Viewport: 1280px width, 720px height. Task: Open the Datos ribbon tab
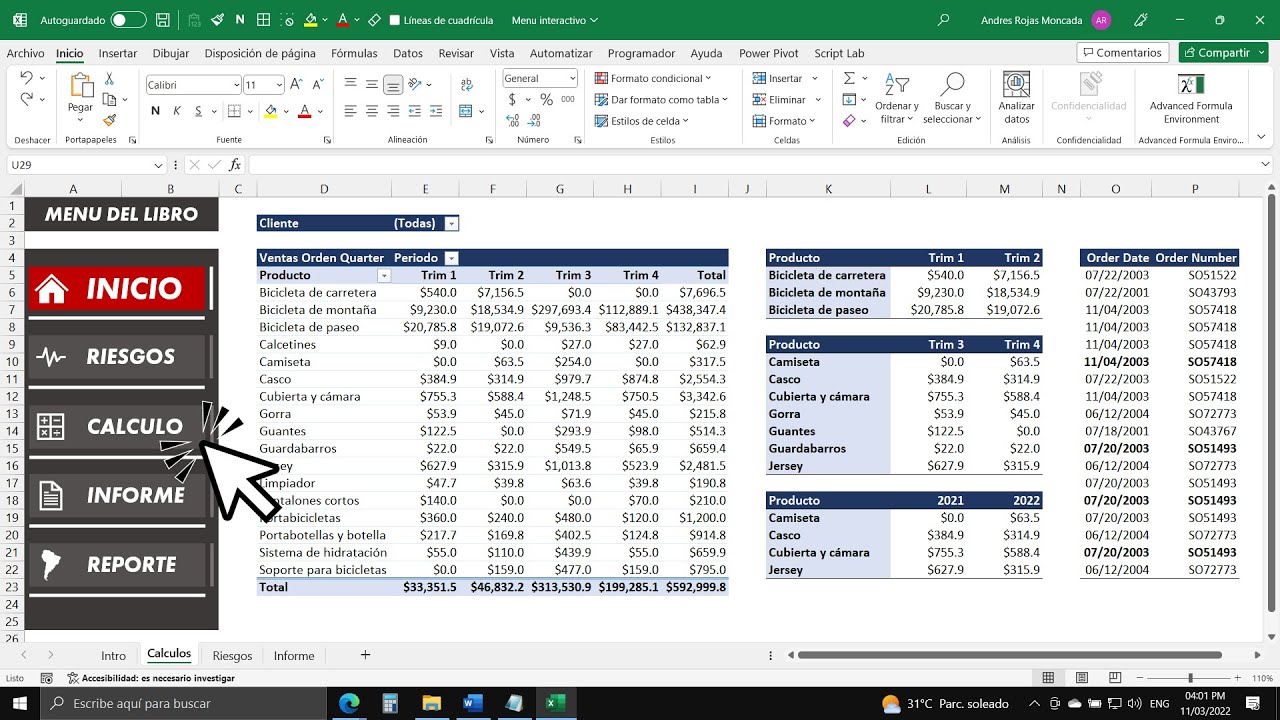click(x=408, y=53)
